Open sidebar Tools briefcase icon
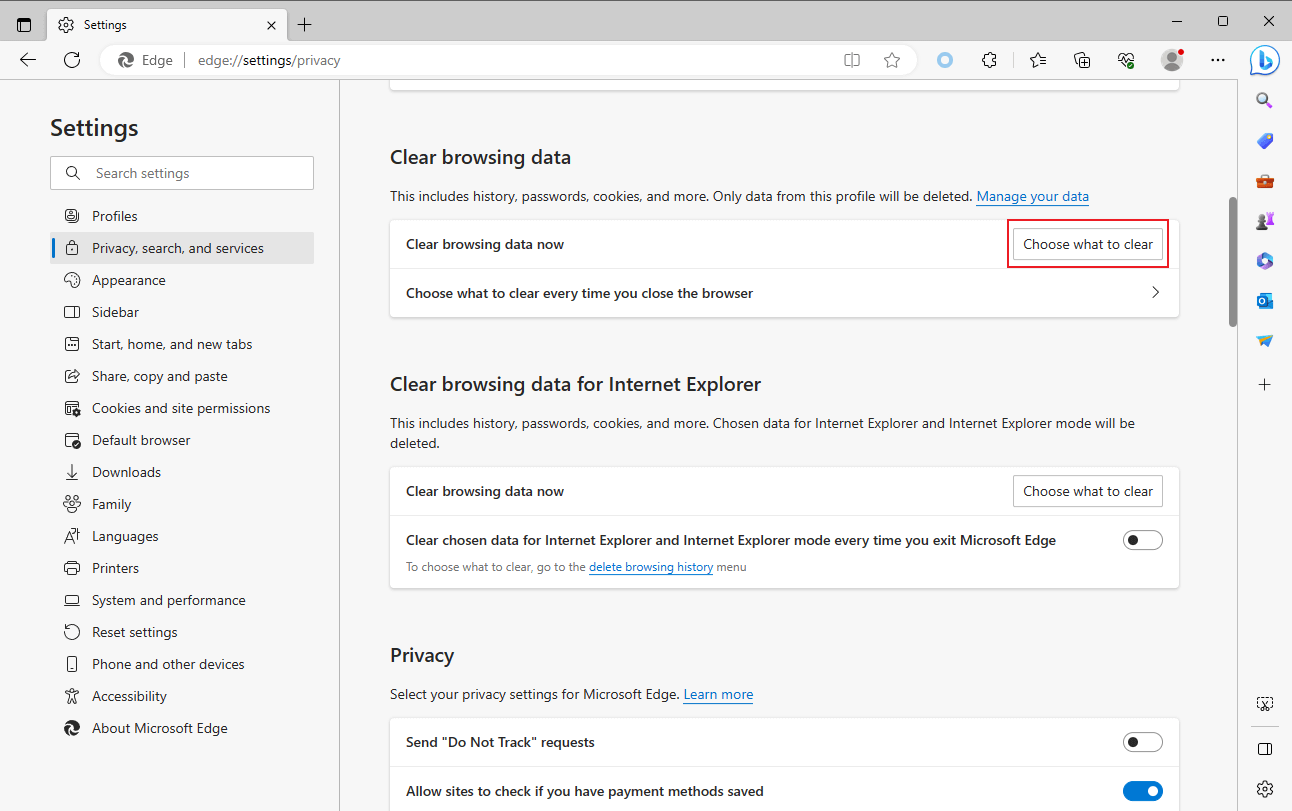The image size is (1292, 811). pyautogui.click(x=1265, y=181)
